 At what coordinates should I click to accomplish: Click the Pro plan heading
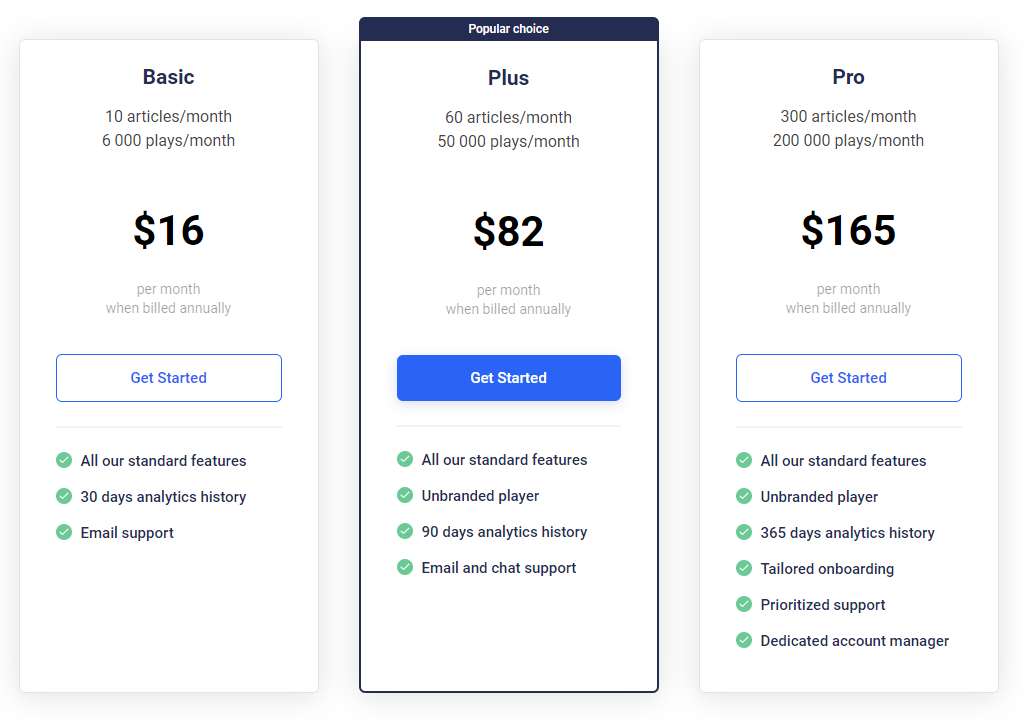[849, 77]
